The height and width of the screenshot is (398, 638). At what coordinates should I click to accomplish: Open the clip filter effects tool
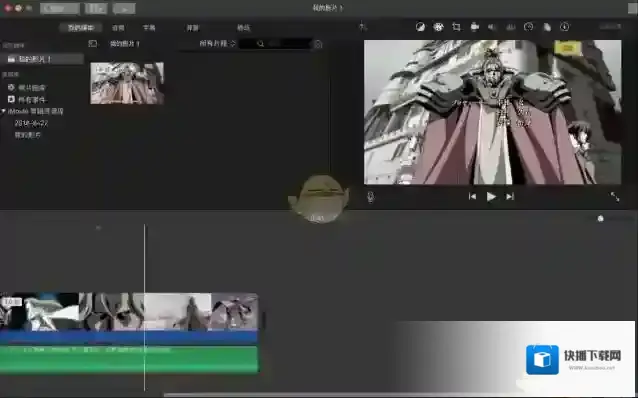click(547, 27)
